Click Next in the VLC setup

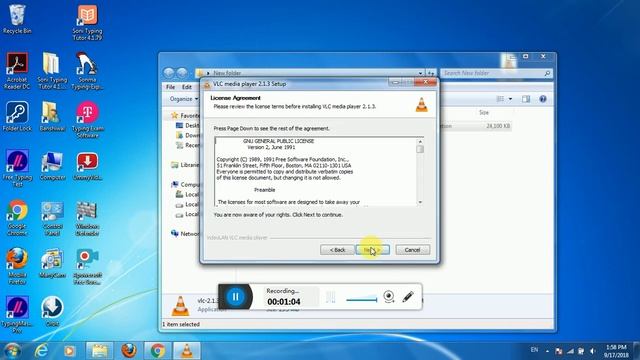point(373,250)
